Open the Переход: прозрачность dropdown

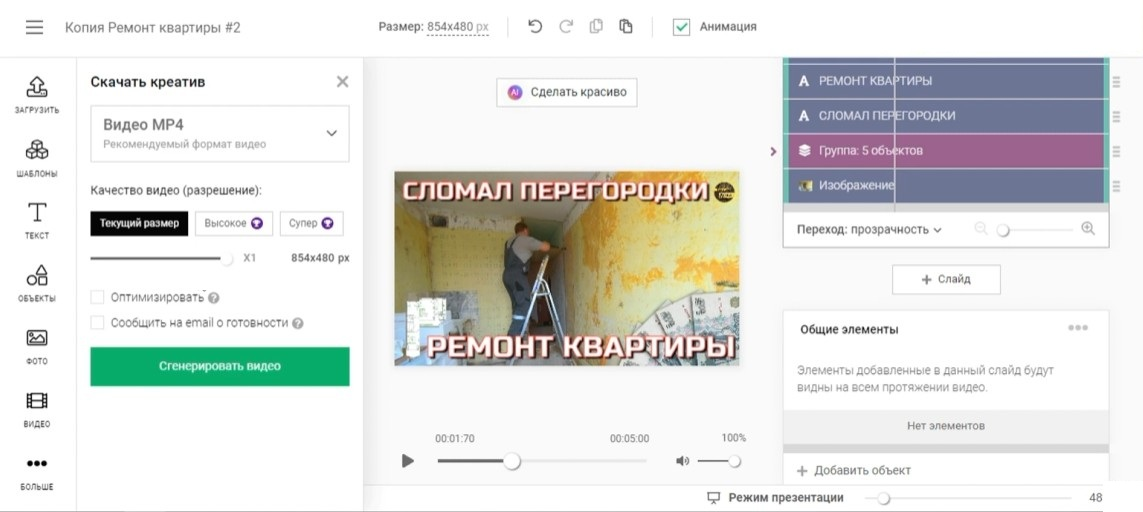point(869,229)
